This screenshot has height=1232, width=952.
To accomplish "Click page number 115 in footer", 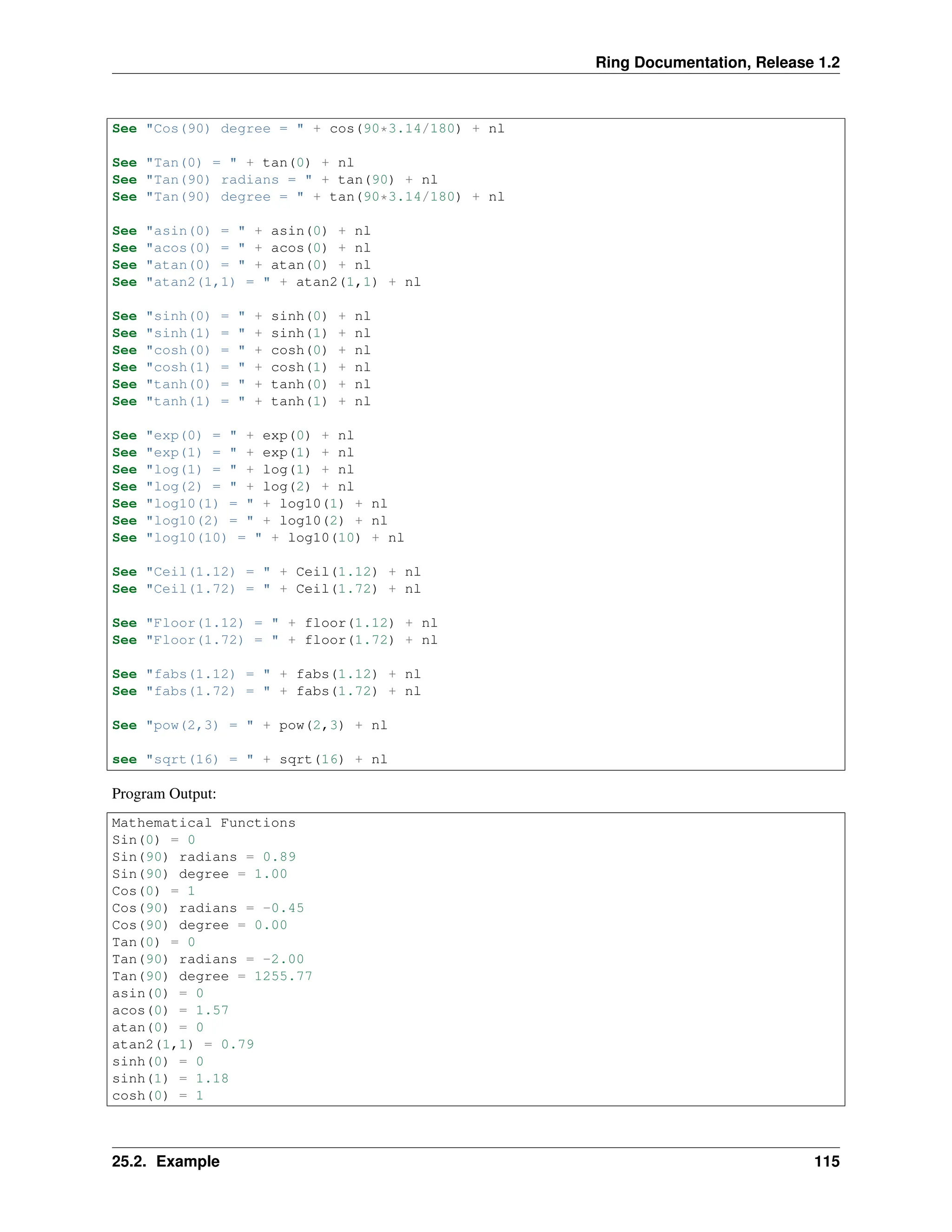I will coord(826,1161).
